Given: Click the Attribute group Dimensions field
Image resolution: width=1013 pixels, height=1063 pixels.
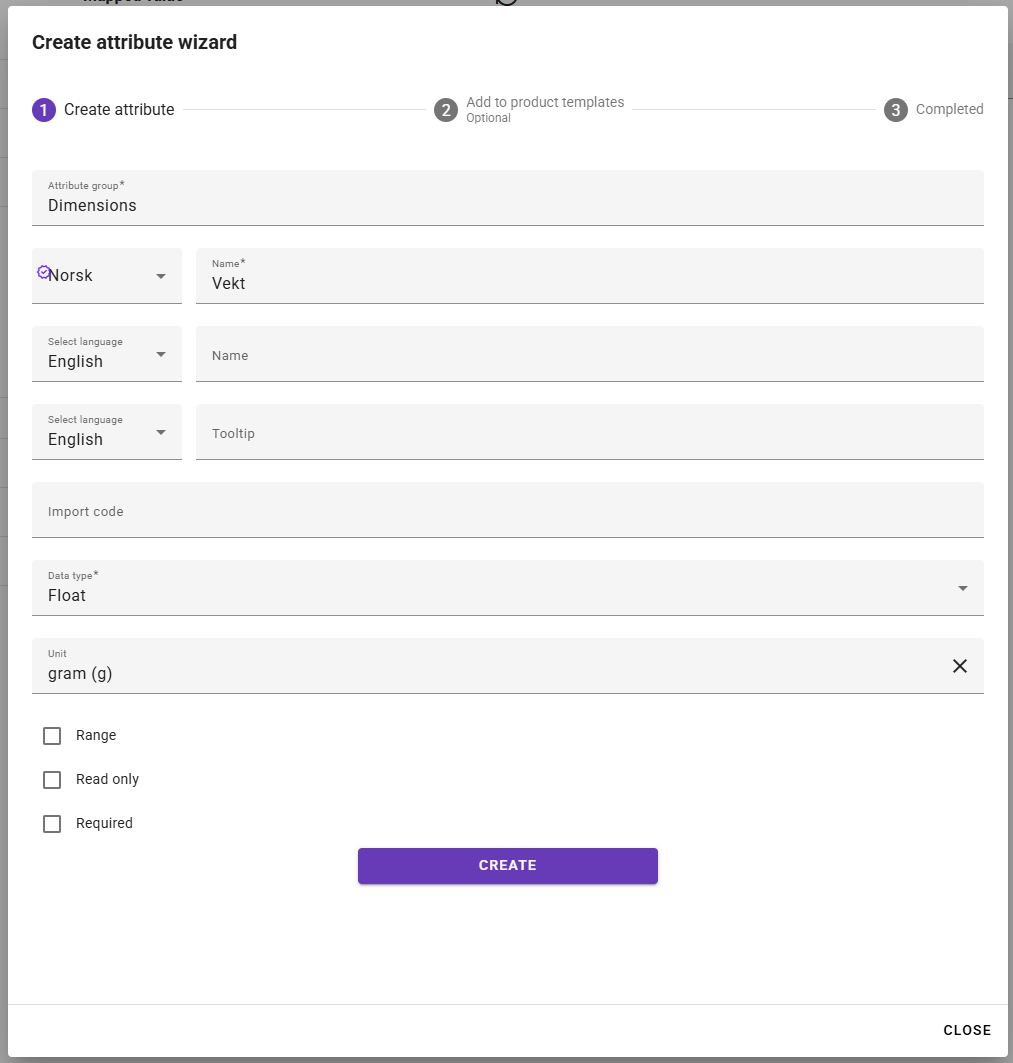Looking at the screenshot, I should 508,198.
